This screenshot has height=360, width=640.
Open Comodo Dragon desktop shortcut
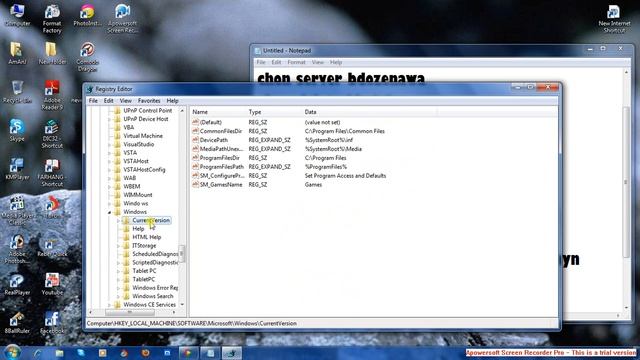(87, 56)
